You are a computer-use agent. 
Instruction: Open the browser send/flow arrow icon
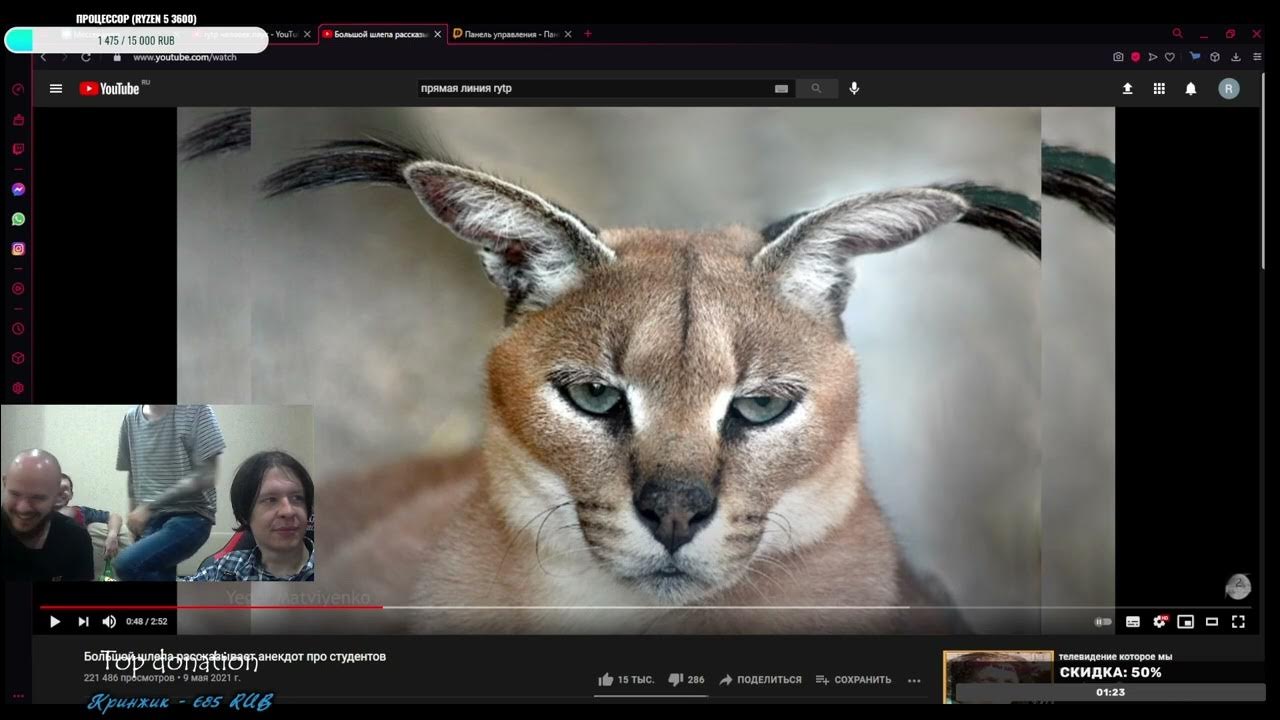1153,57
